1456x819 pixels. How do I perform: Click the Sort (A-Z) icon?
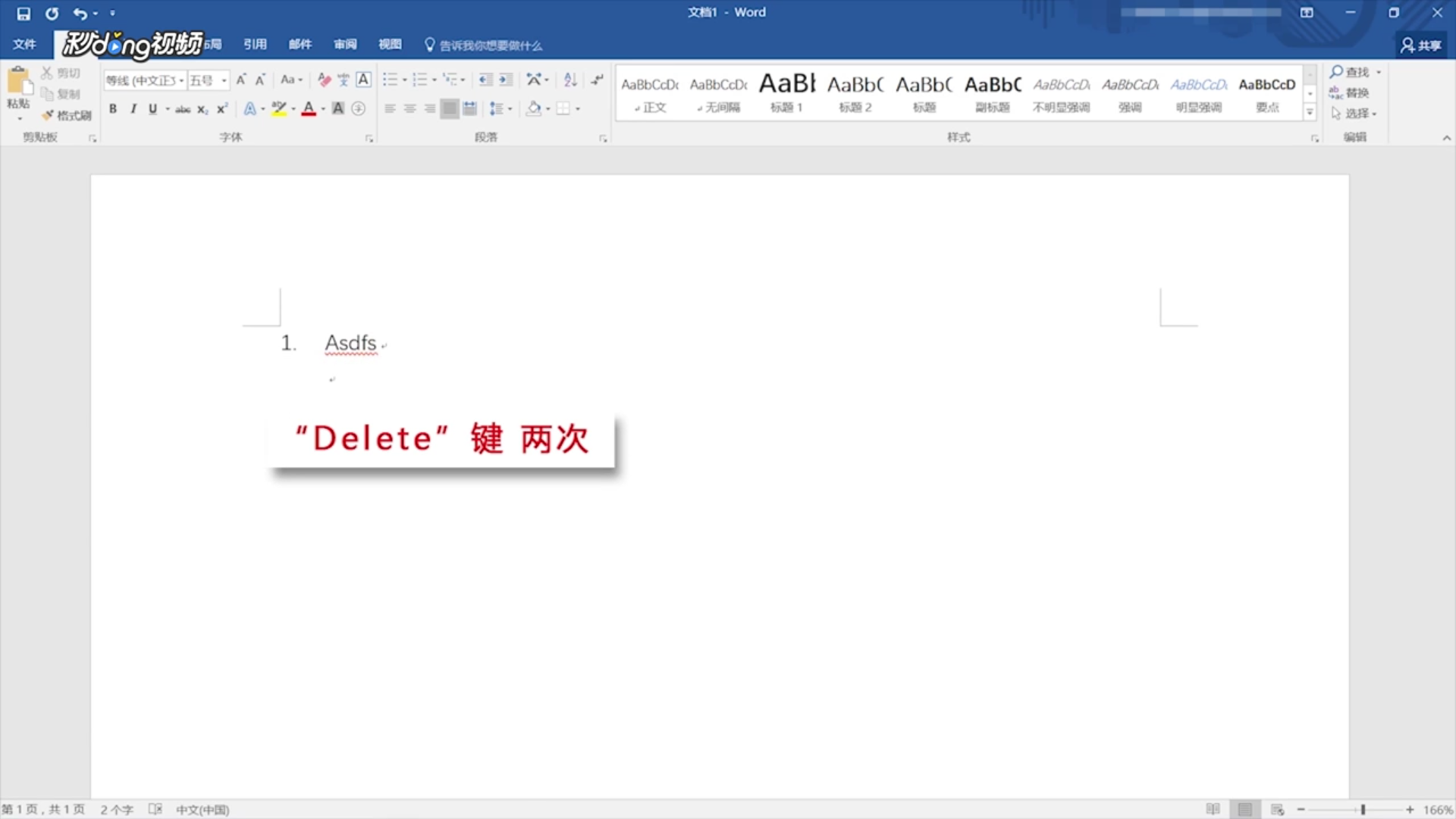point(570,80)
